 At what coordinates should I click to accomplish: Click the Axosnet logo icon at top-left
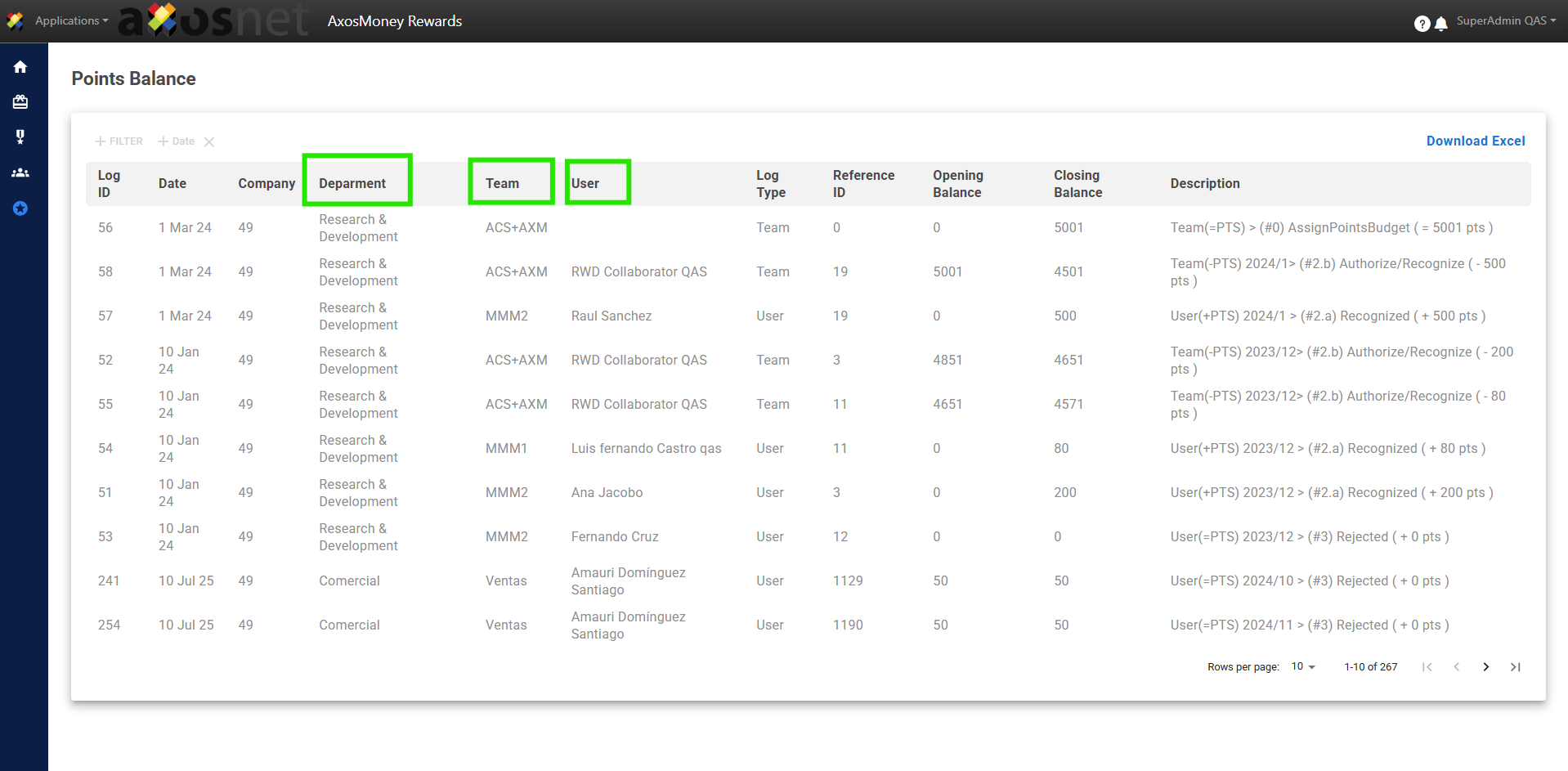pyautogui.click(x=15, y=21)
